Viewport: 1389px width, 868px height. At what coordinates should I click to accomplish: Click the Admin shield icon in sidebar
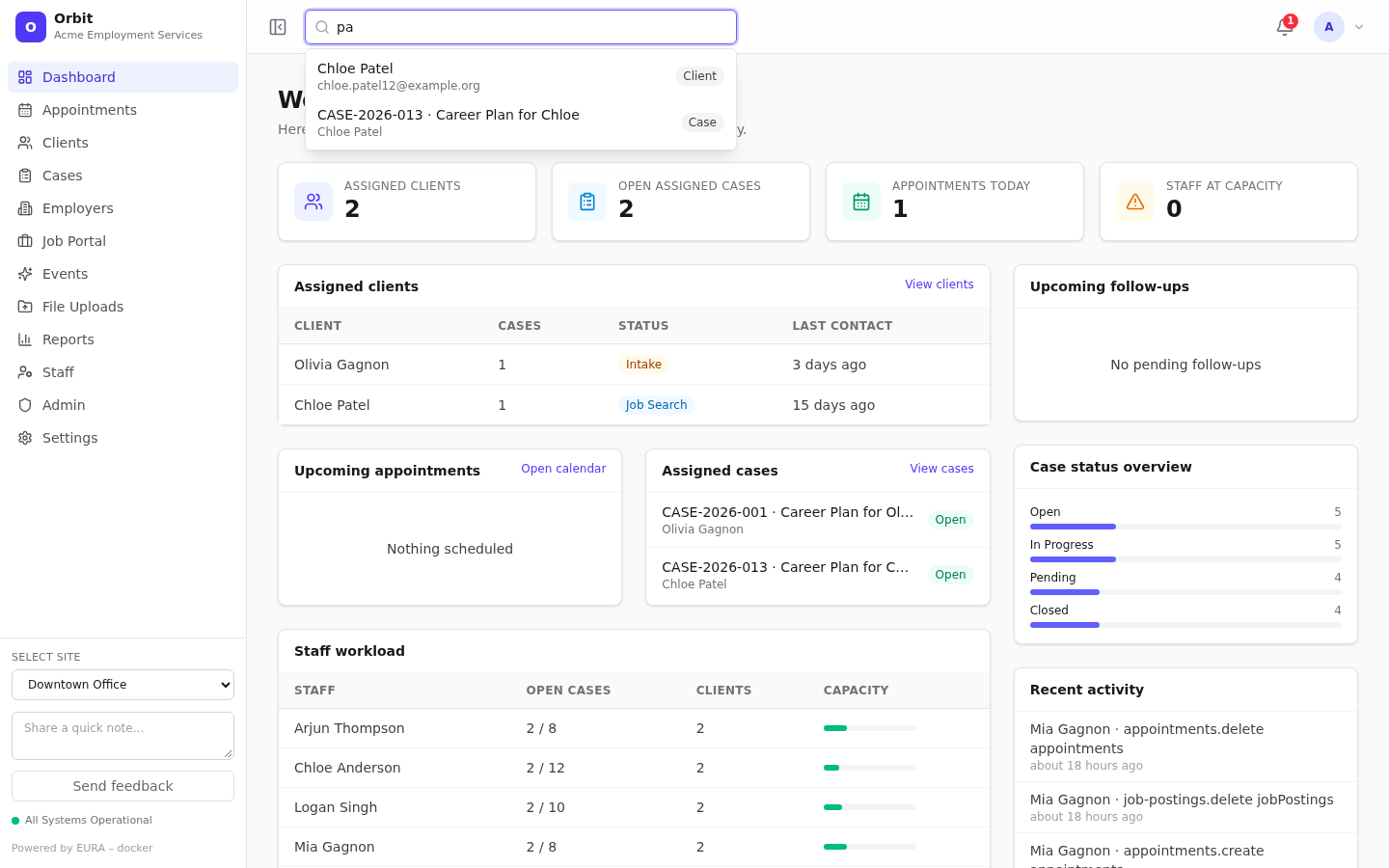click(x=25, y=405)
